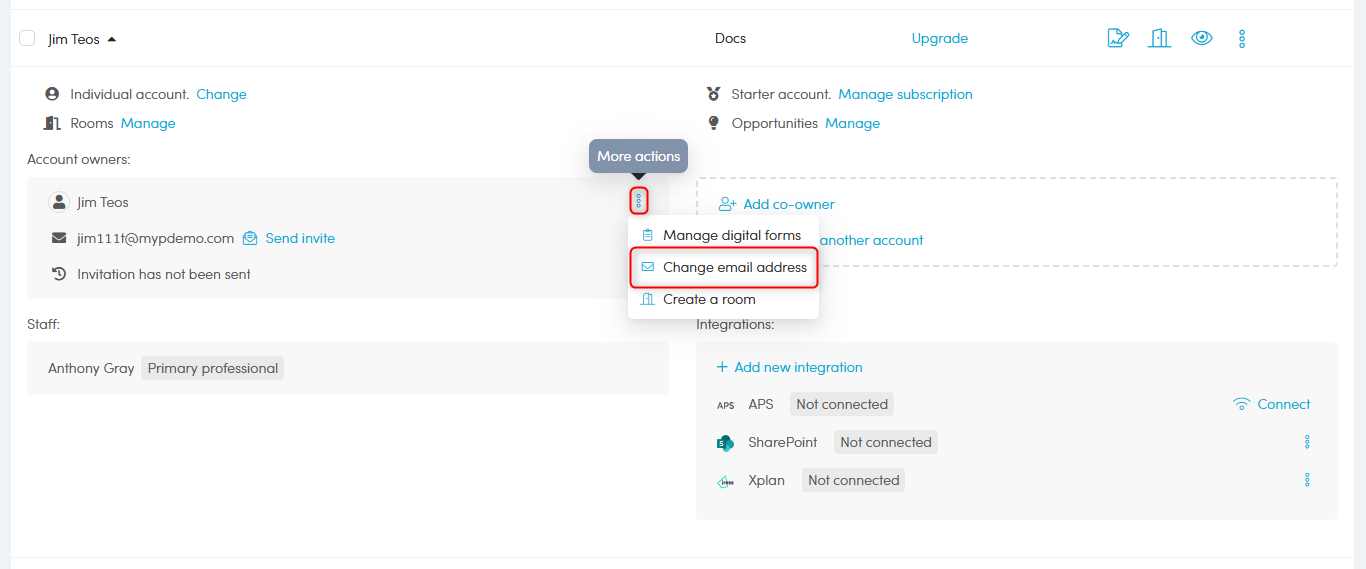The width and height of the screenshot is (1366, 569).
Task: Click the Upgrade link
Action: [939, 39]
